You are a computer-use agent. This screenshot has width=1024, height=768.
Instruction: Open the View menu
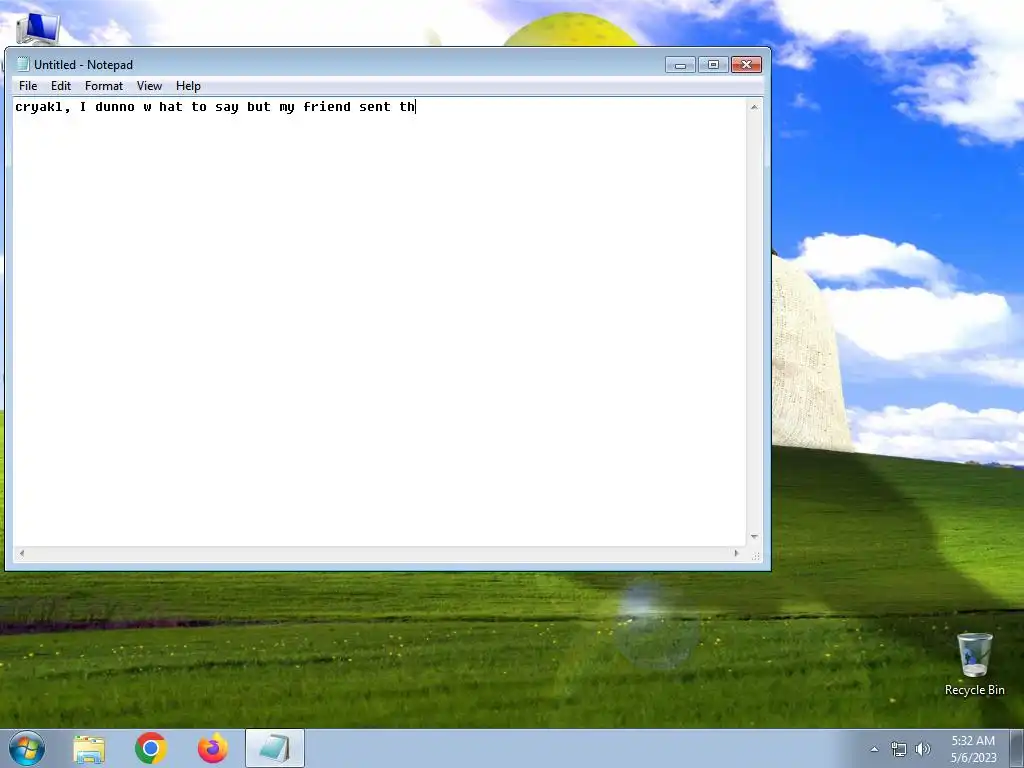point(149,86)
